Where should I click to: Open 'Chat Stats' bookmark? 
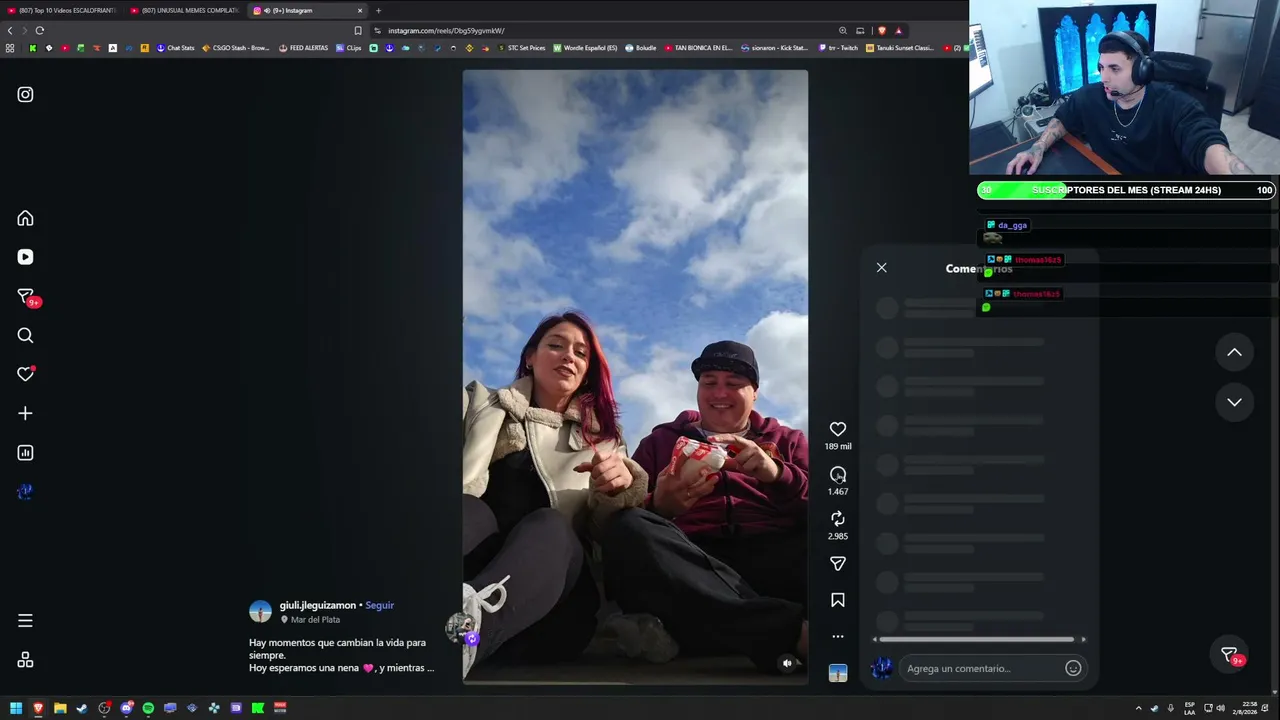point(176,48)
